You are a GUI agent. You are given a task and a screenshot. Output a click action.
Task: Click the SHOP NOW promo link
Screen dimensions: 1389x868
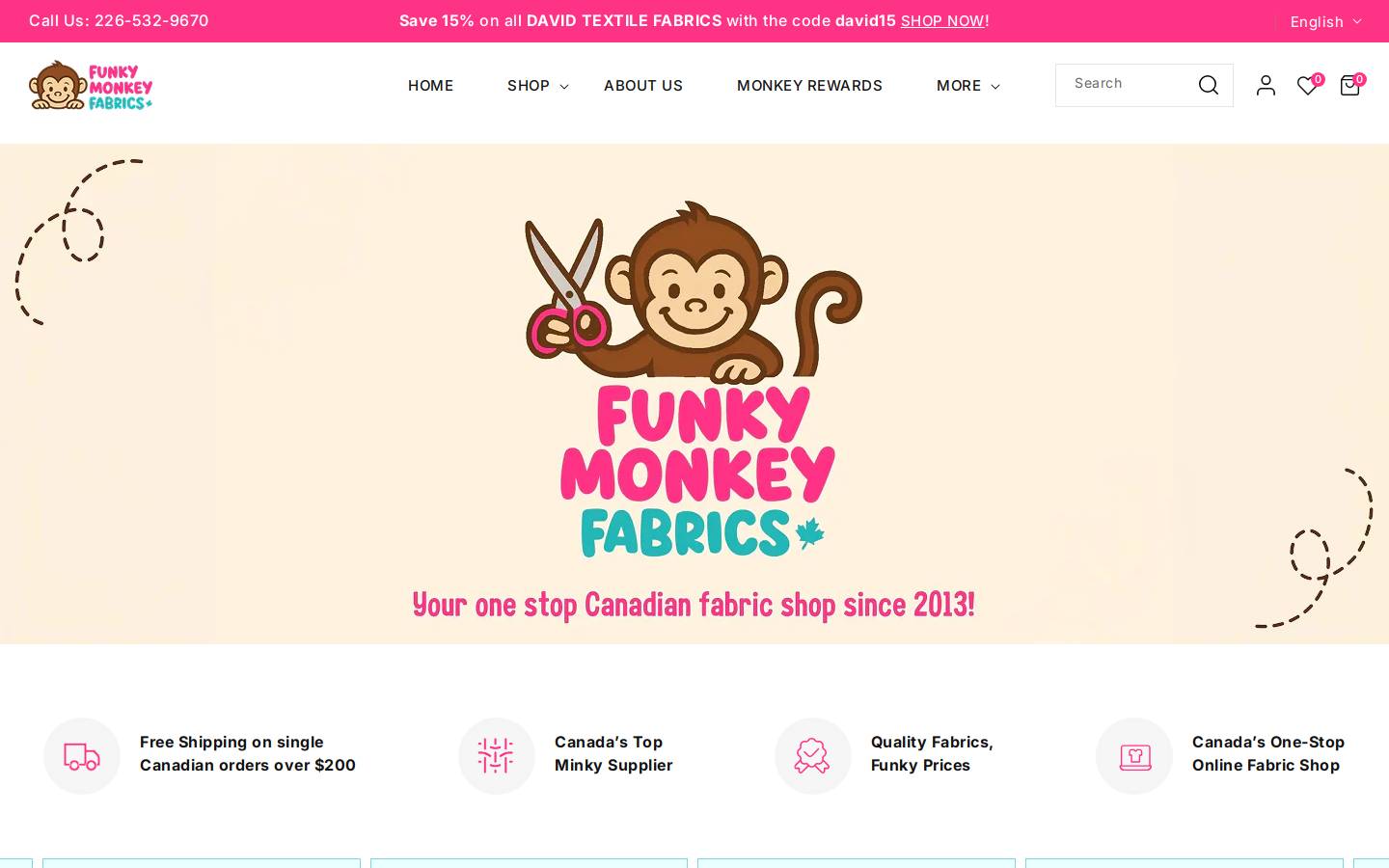tap(942, 21)
